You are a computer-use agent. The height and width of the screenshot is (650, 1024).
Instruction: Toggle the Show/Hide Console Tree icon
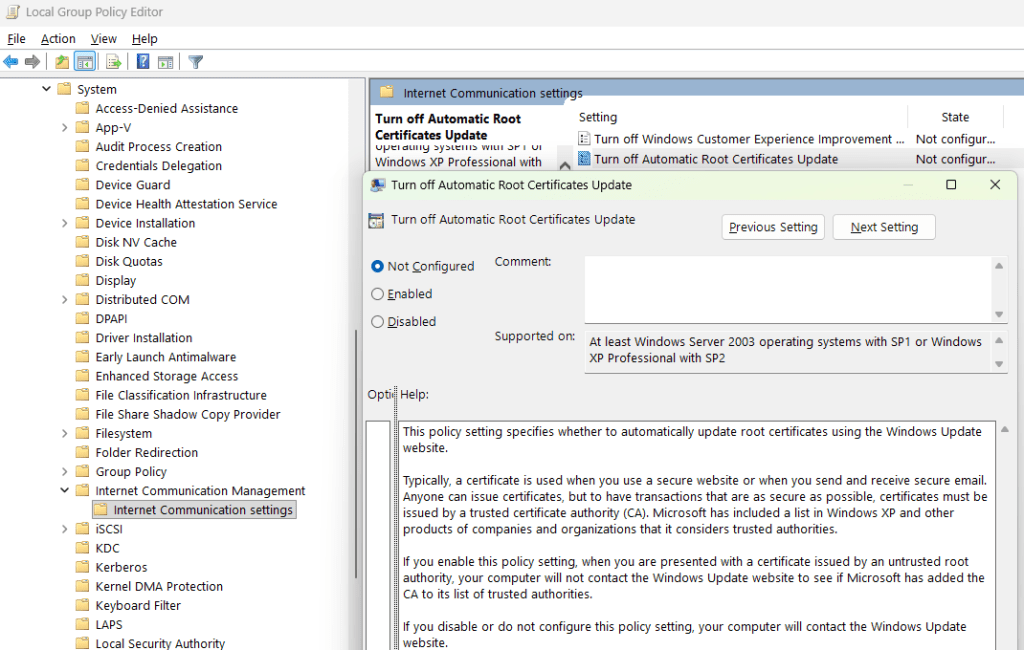[85, 62]
